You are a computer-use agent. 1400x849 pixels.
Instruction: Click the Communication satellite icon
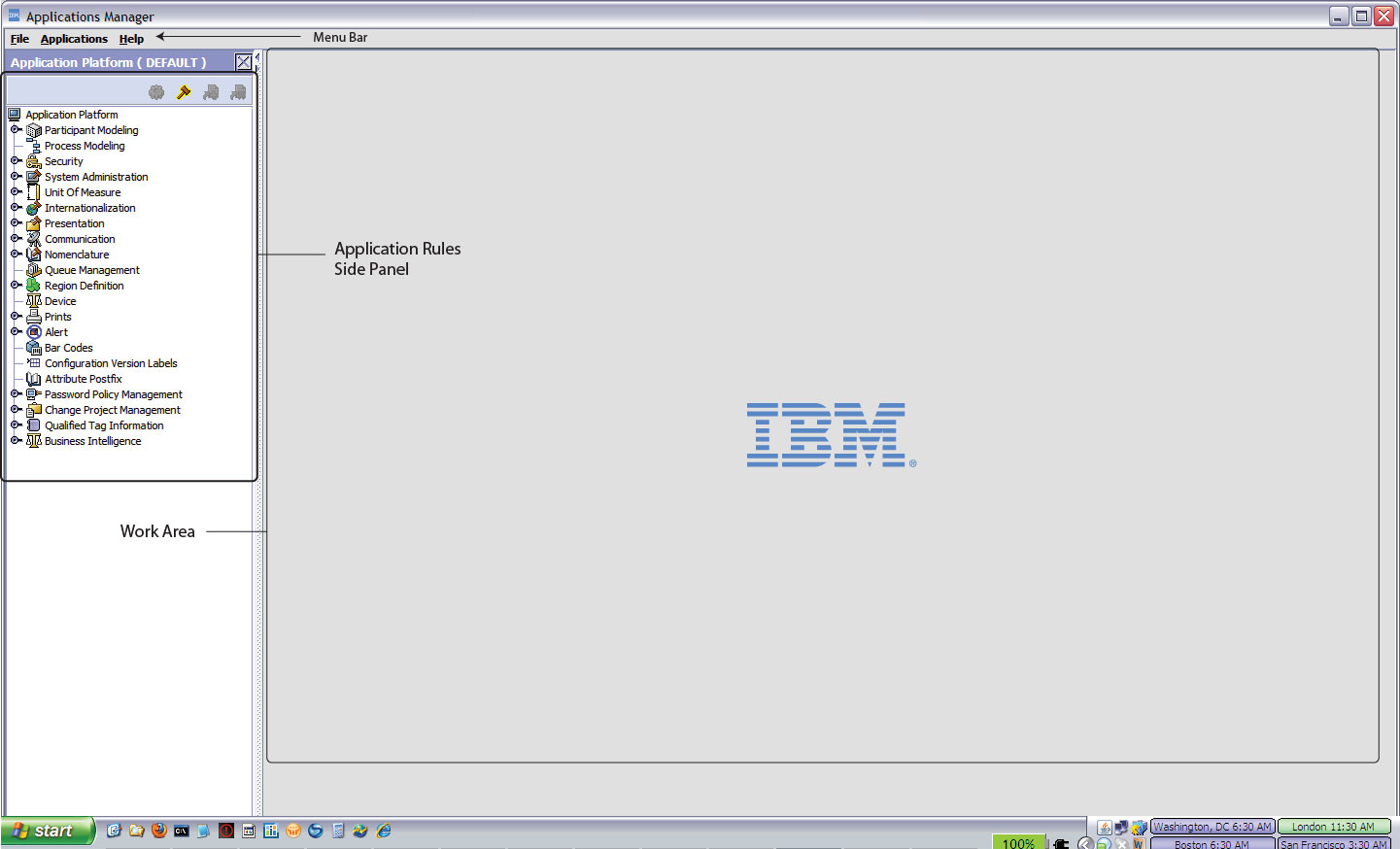point(34,239)
